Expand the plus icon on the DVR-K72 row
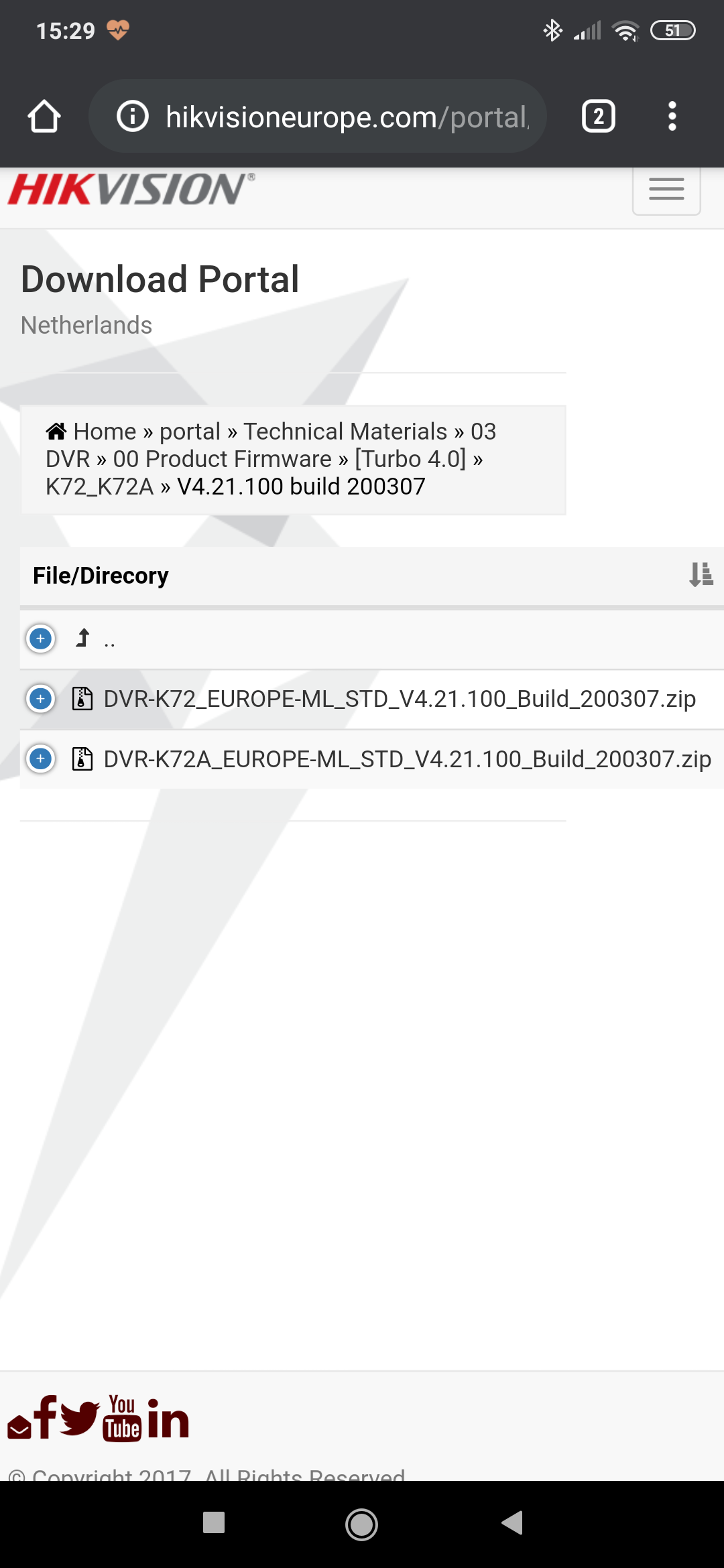 click(x=40, y=699)
